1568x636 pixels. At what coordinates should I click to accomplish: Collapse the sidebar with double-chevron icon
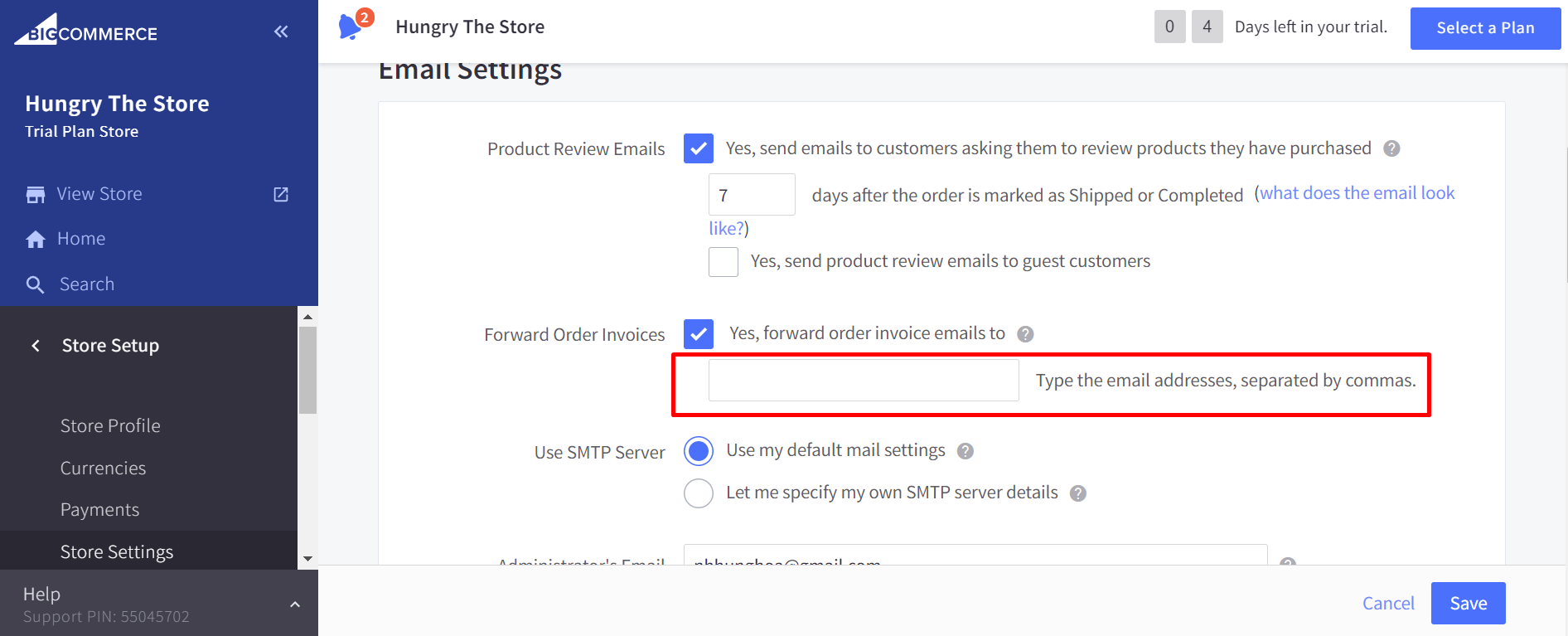281,32
